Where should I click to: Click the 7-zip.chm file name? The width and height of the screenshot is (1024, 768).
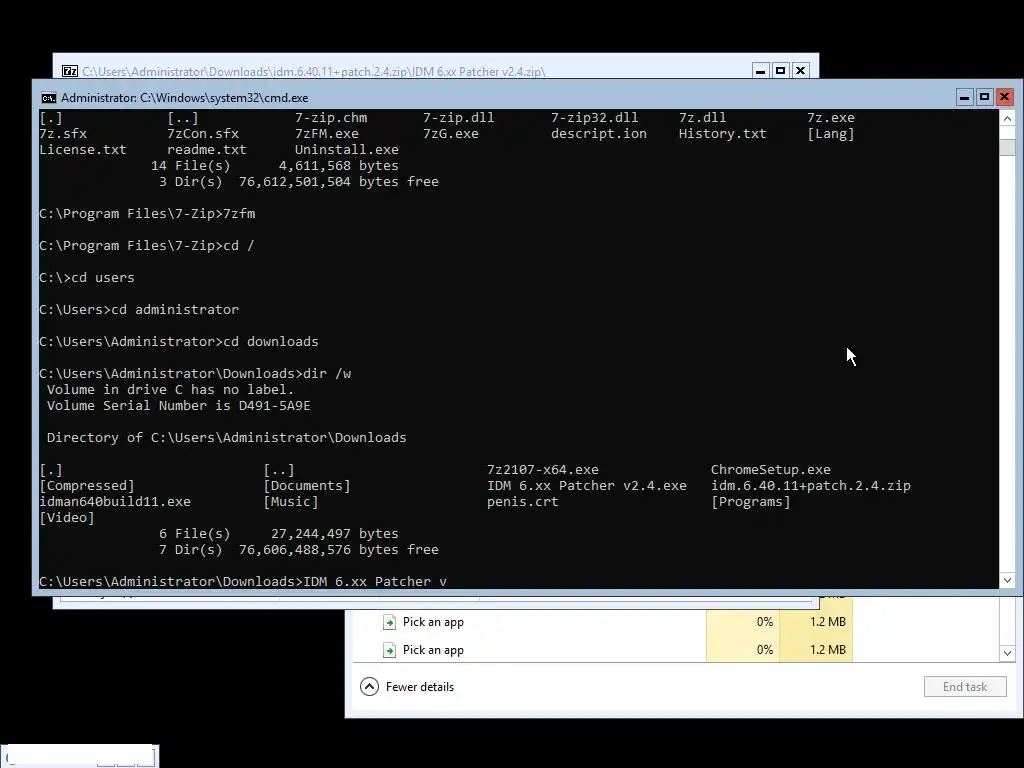point(330,118)
